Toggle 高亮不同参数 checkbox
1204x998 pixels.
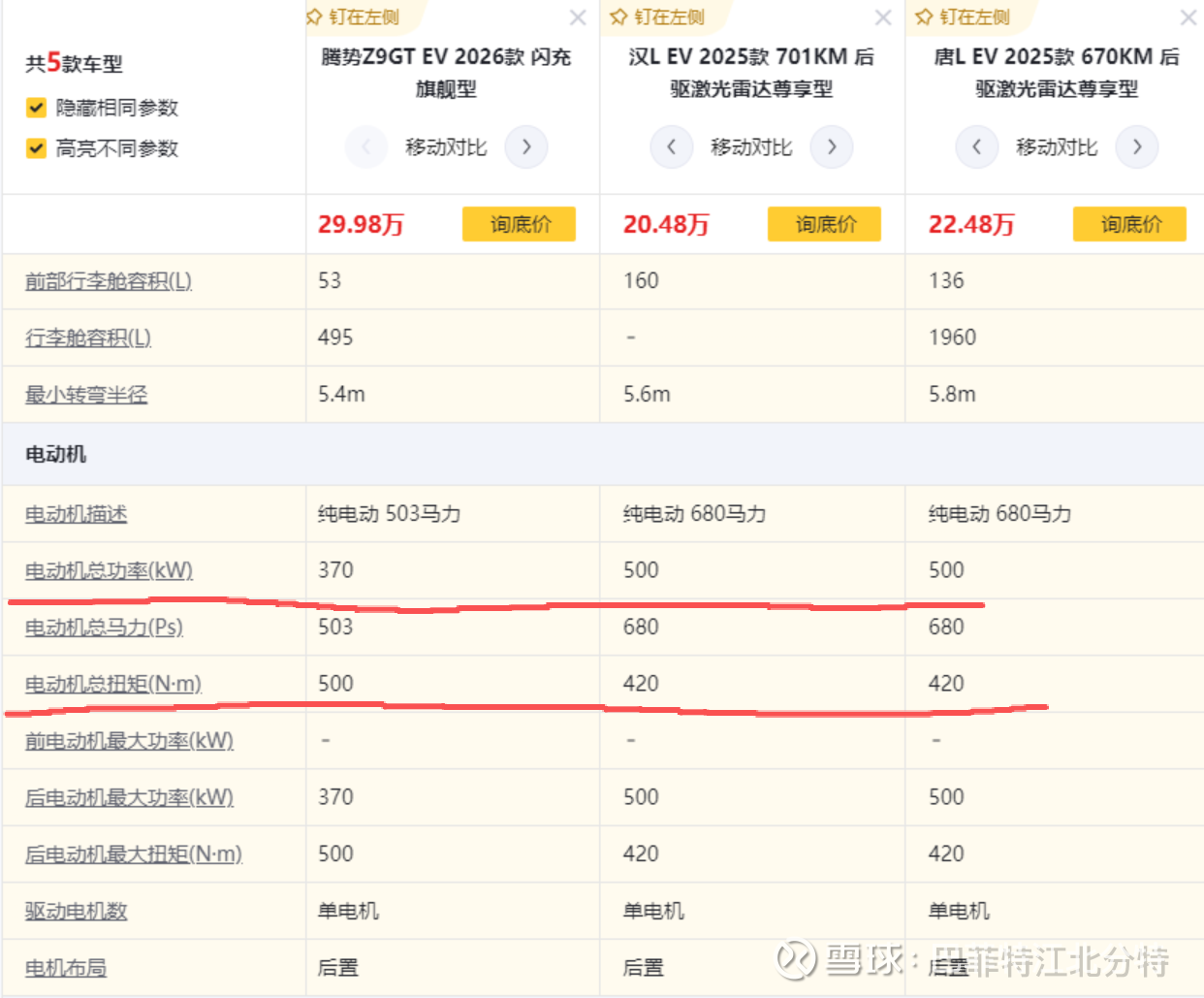[36, 148]
